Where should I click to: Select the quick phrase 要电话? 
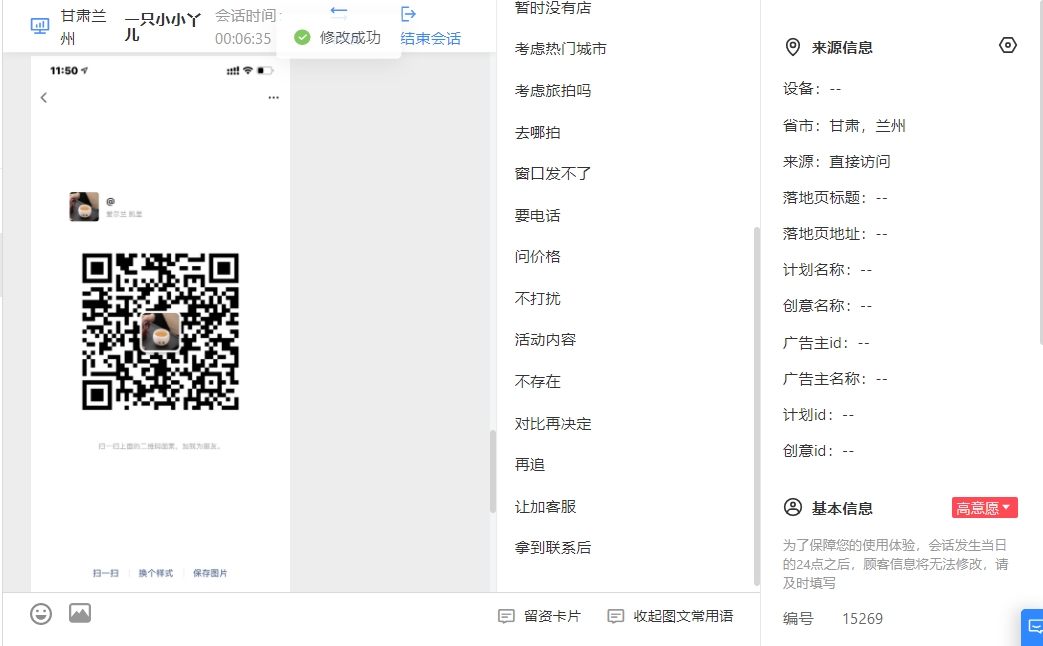(x=537, y=216)
